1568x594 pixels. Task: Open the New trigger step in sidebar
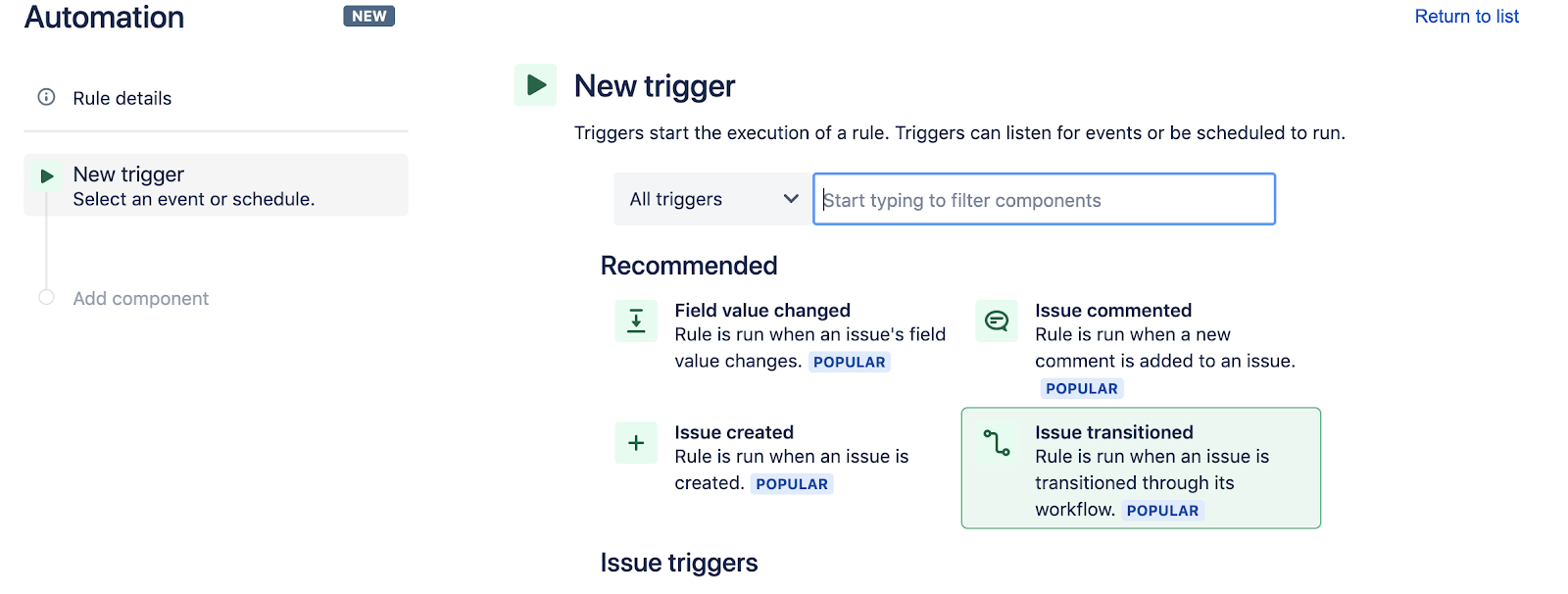[127, 173]
